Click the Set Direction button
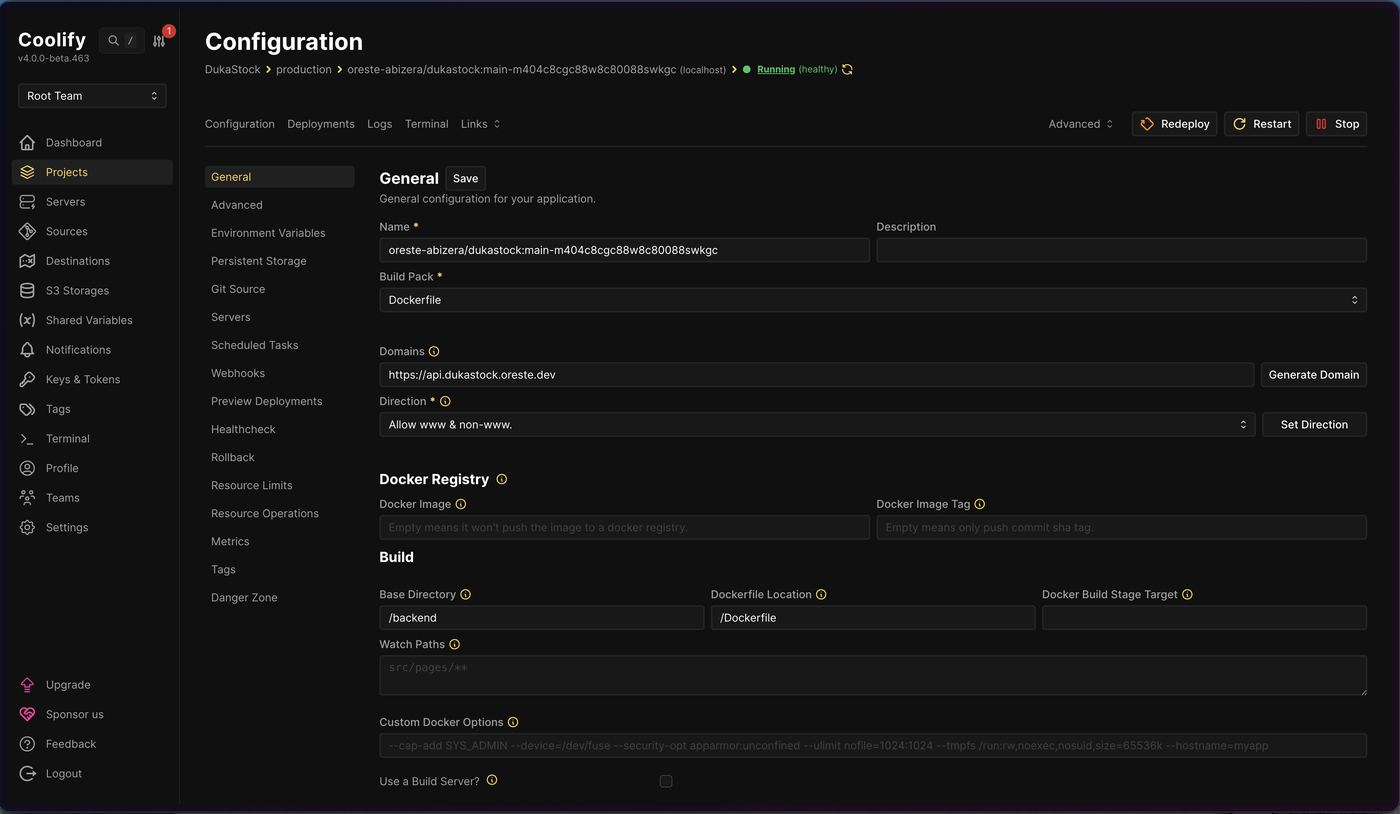 (x=1314, y=424)
